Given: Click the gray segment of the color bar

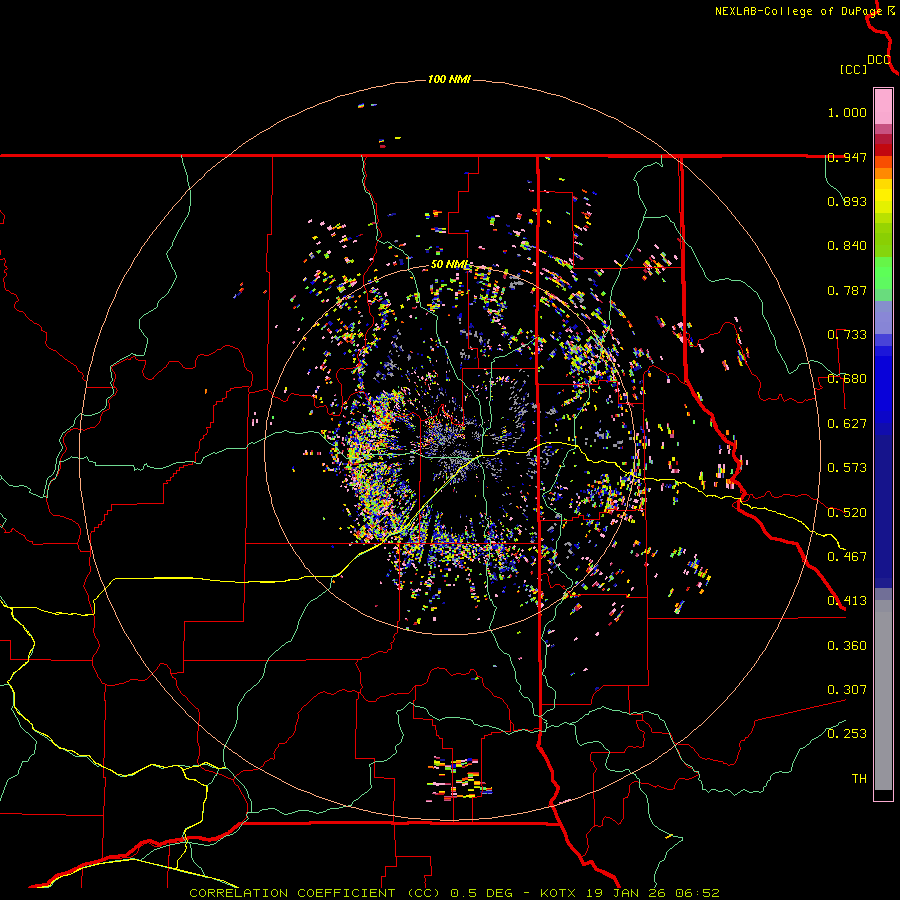Looking at the screenshot, I should [883, 695].
